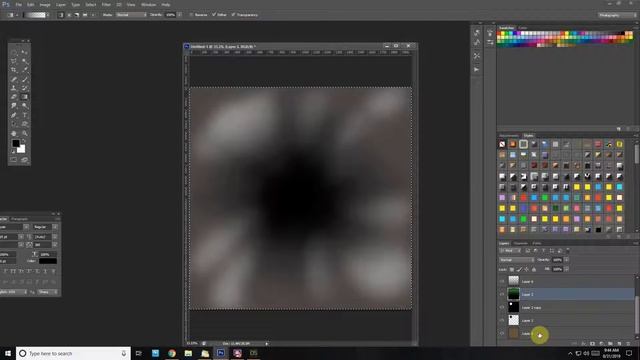Select the Gradient tool in the toolbox

[x=24, y=97]
